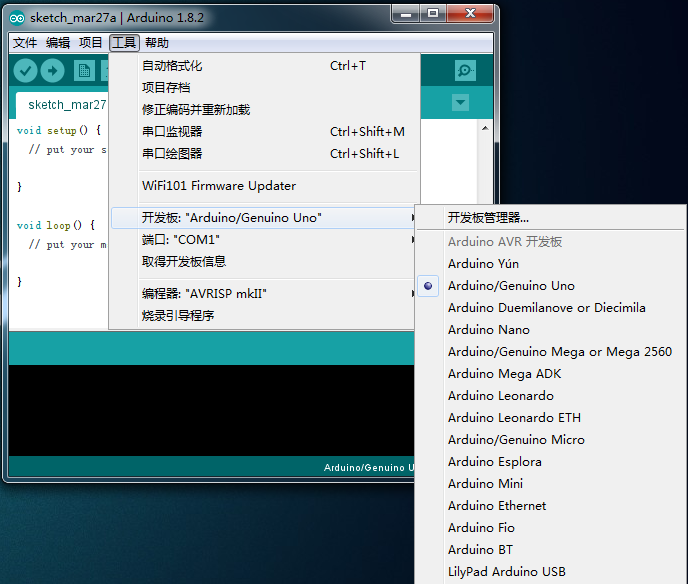The image size is (688, 584).
Task: Click the "void loop() {" code line
Action: click(x=56, y=225)
